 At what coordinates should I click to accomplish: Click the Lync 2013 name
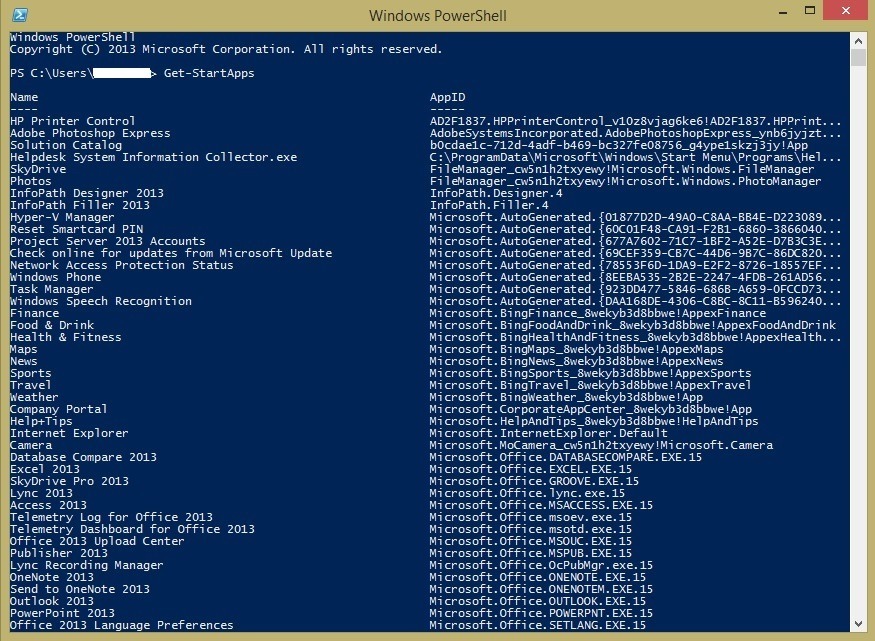pyautogui.click(x=41, y=493)
